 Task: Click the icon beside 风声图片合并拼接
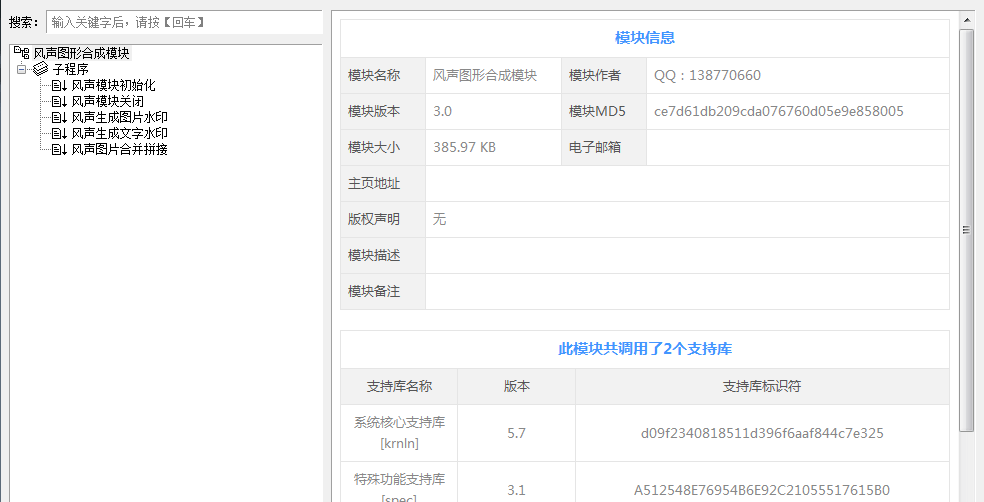(59, 150)
